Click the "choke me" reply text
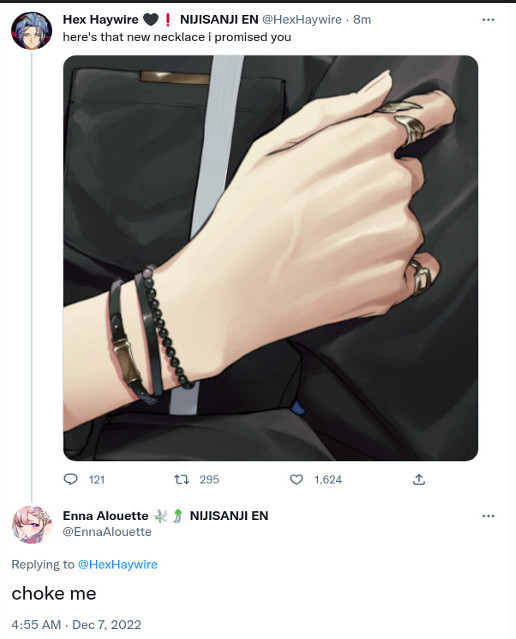This screenshot has height=639, width=516. (x=54, y=594)
